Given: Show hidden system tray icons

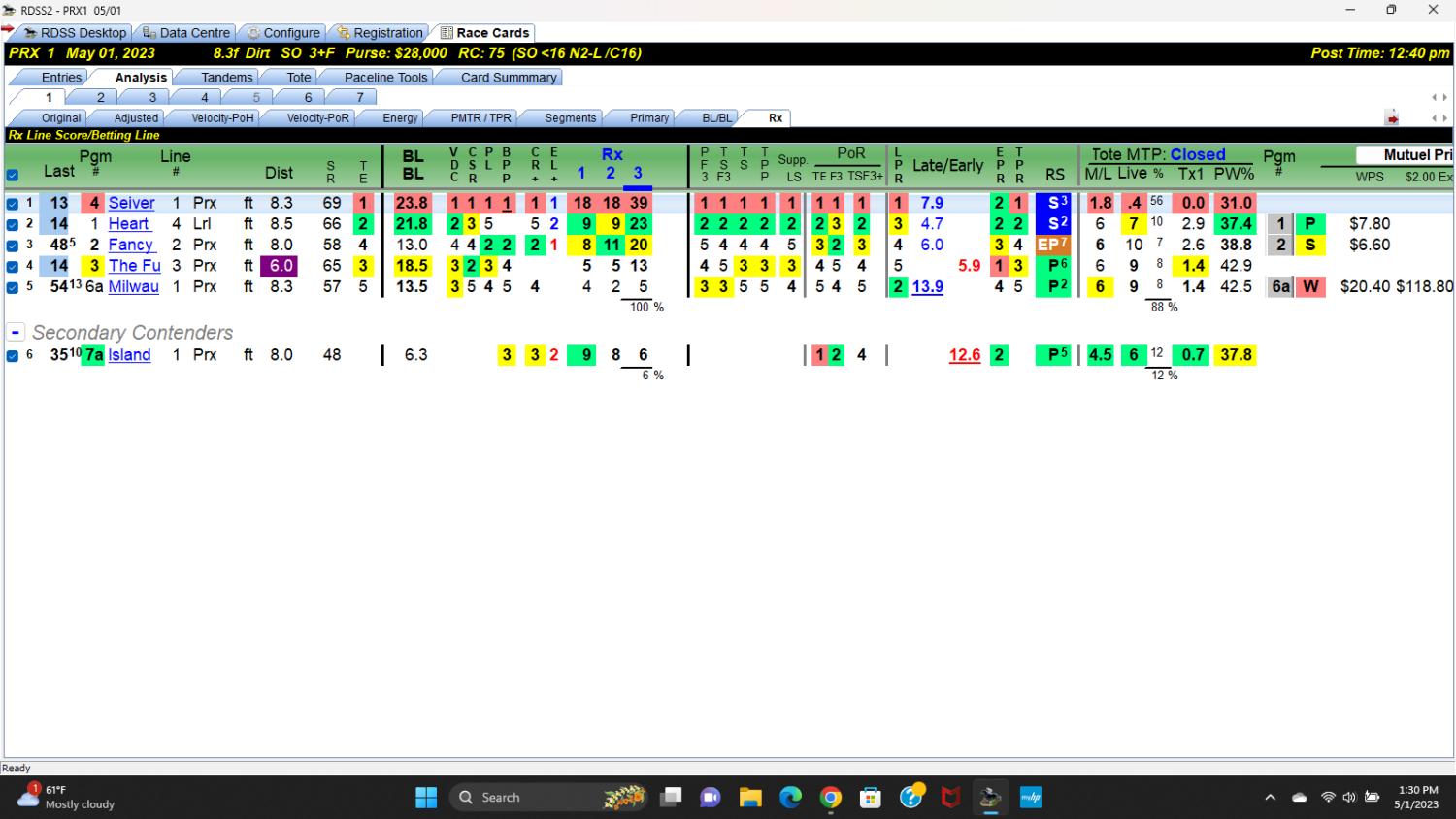Looking at the screenshot, I should pos(1270,798).
